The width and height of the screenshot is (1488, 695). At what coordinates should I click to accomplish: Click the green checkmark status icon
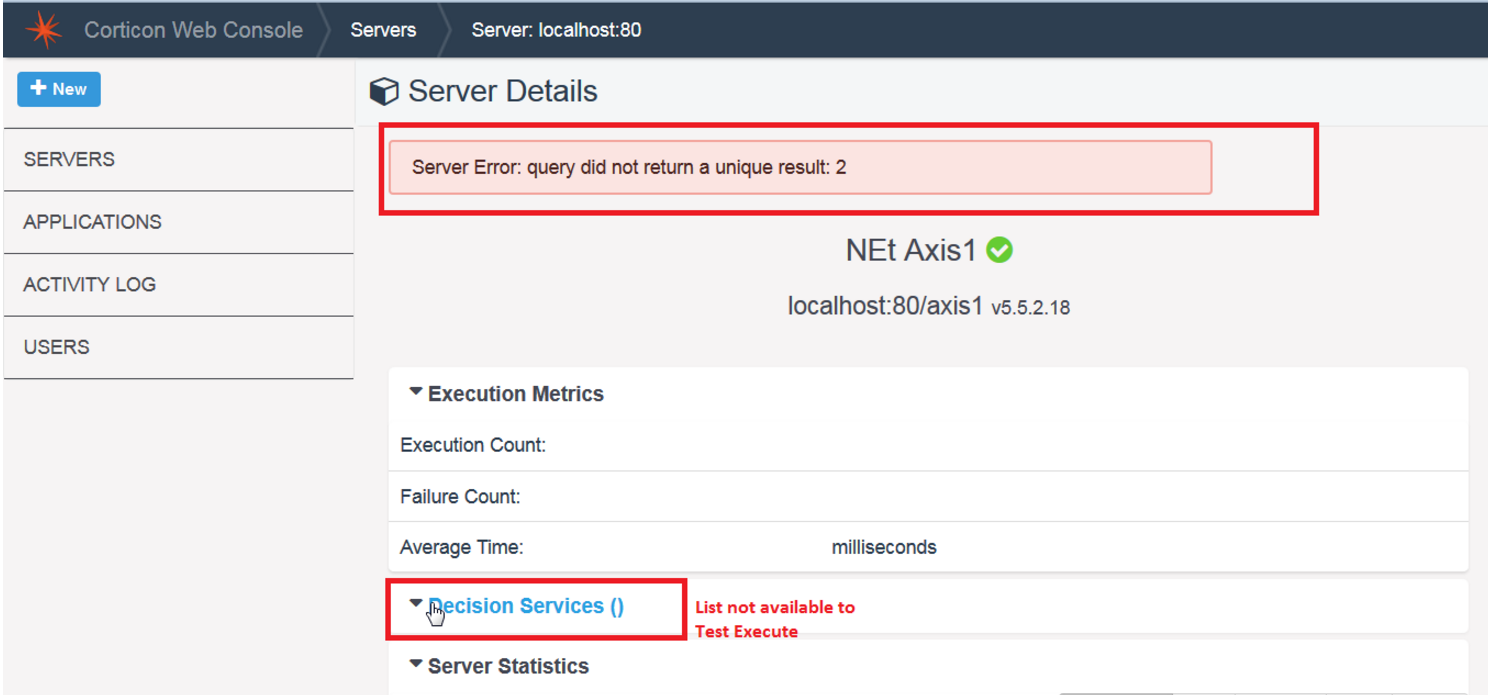pyautogui.click(x=999, y=250)
